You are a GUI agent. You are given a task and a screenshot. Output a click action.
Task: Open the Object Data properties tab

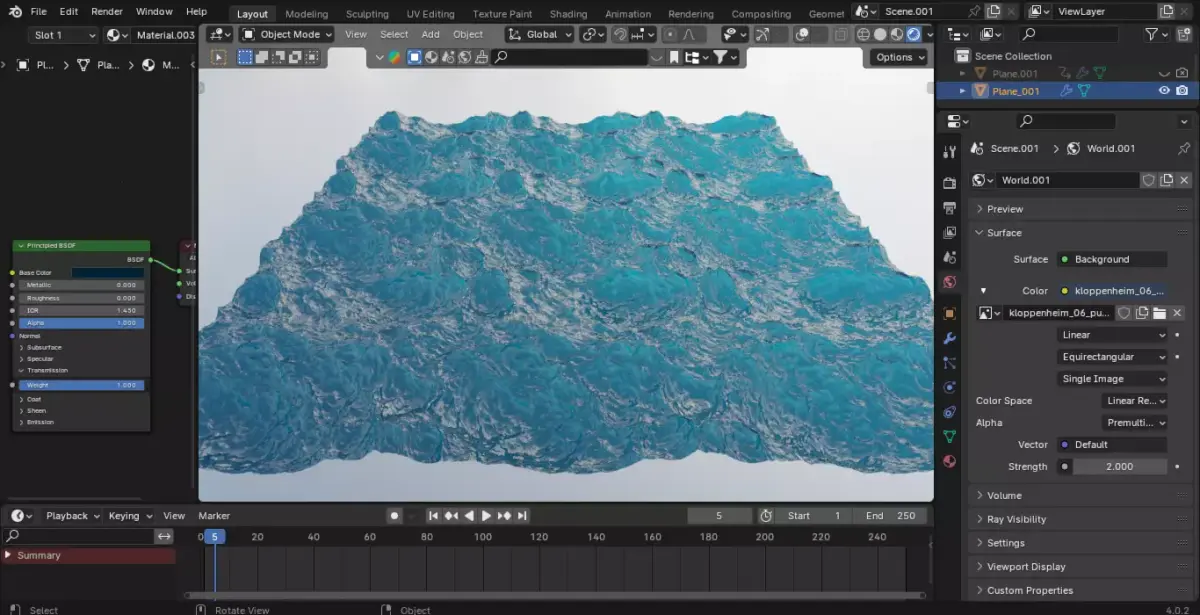click(949, 437)
